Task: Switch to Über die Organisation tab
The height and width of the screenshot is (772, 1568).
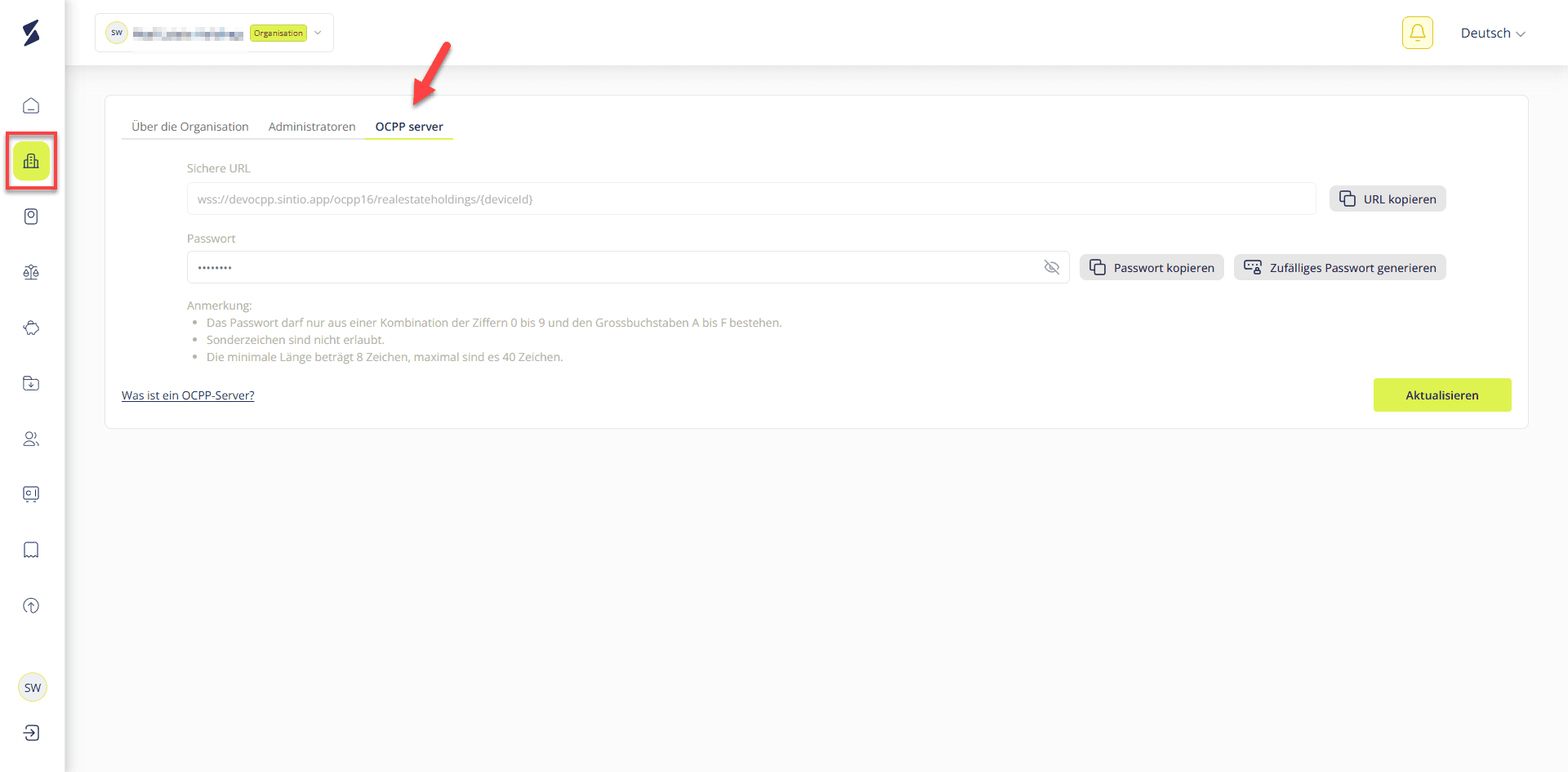Action: [189, 127]
